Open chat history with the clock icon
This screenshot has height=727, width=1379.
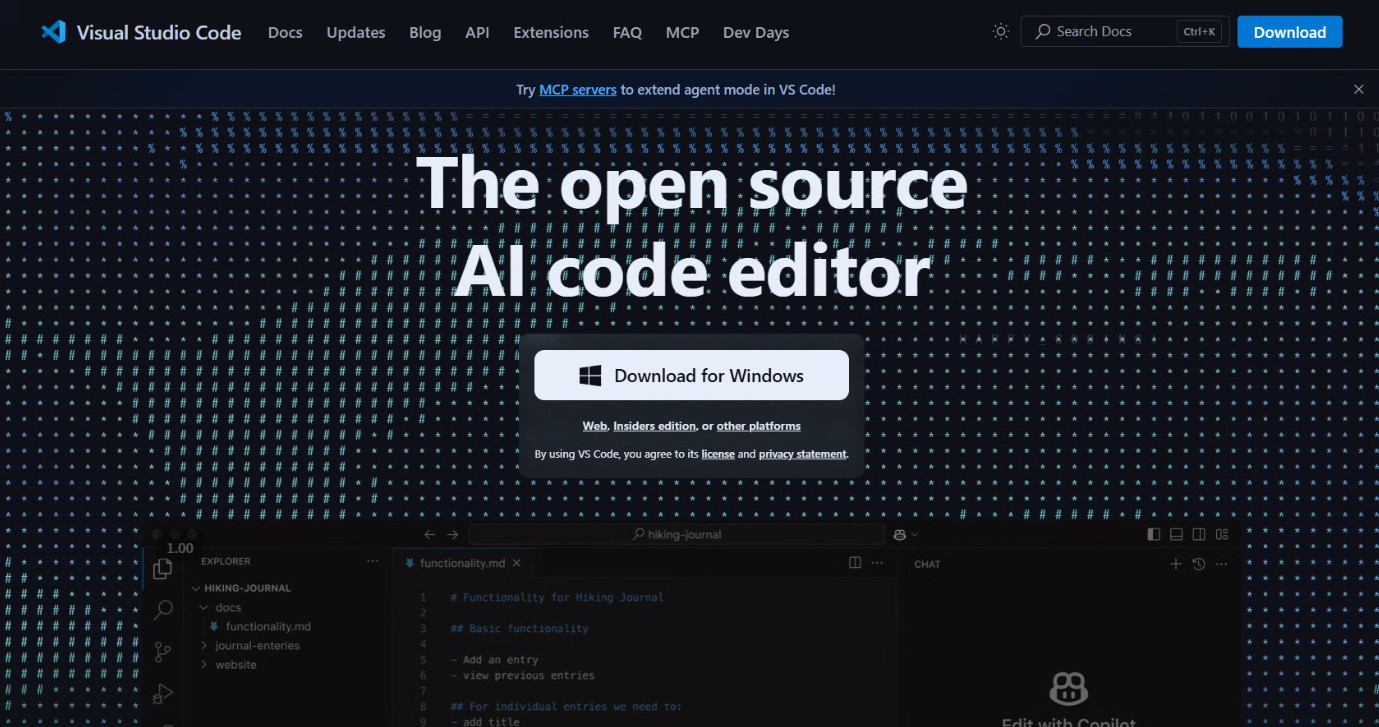(x=1199, y=564)
